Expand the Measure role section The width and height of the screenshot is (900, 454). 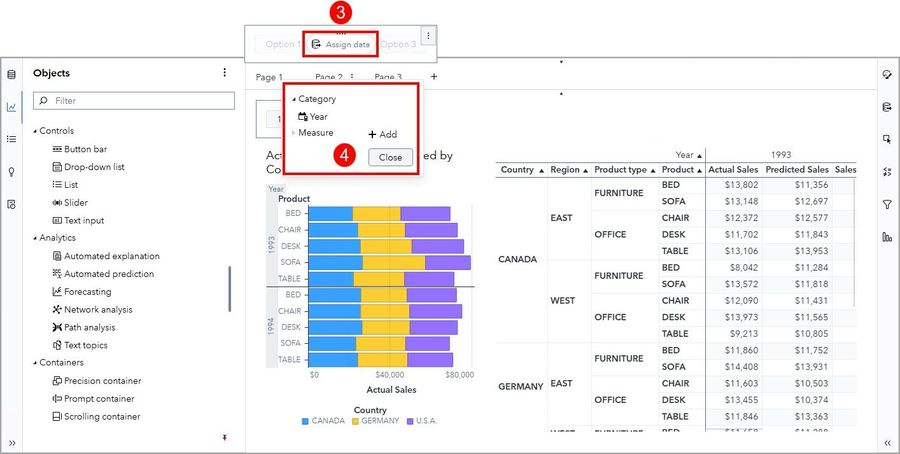pyautogui.click(x=293, y=133)
